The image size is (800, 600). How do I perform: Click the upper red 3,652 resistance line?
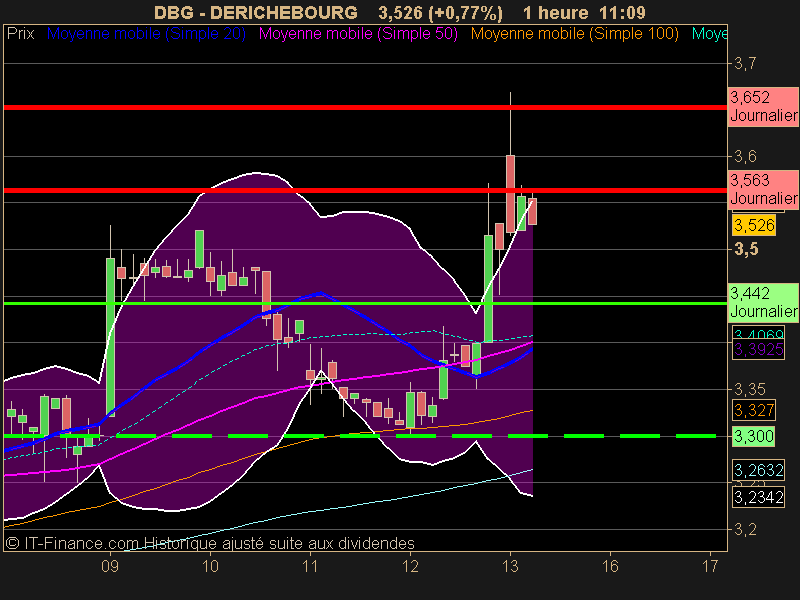[365, 108]
